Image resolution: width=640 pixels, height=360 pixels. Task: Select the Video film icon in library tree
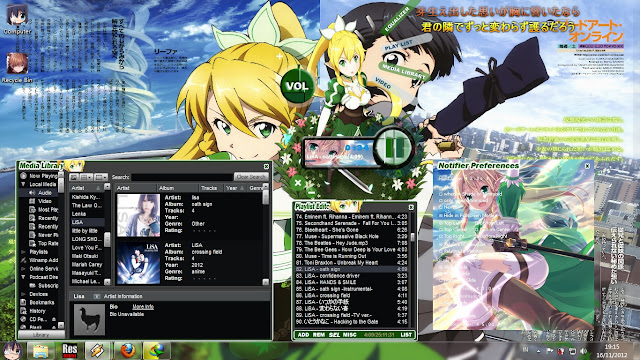point(32,201)
